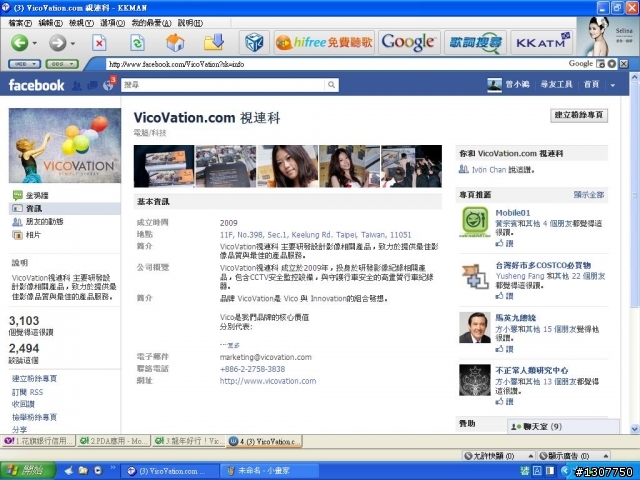
Task: Expand the 顯示廣告 status bar arrow
Action: [x=606, y=456]
